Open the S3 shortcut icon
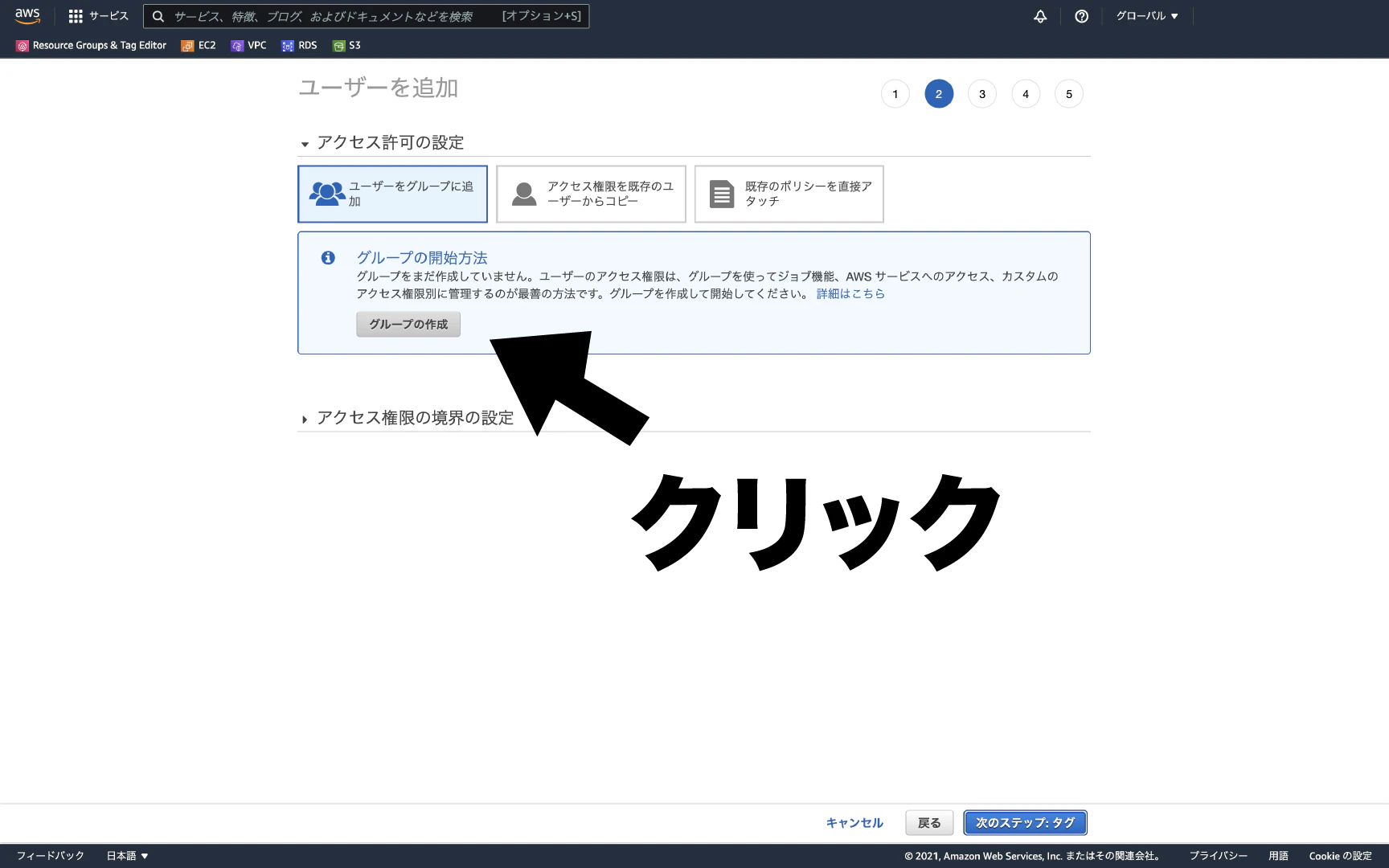This screenshot has height=868, width=1389. point(339,46)
